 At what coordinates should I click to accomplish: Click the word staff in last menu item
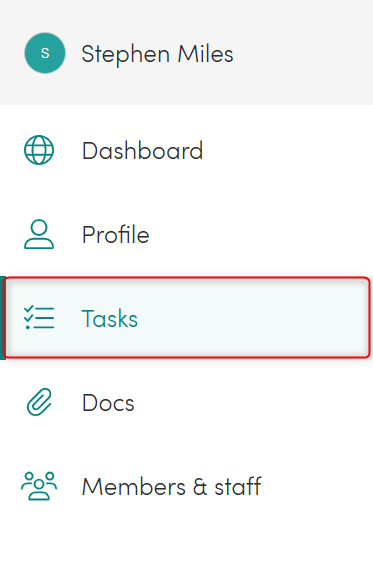238,487
